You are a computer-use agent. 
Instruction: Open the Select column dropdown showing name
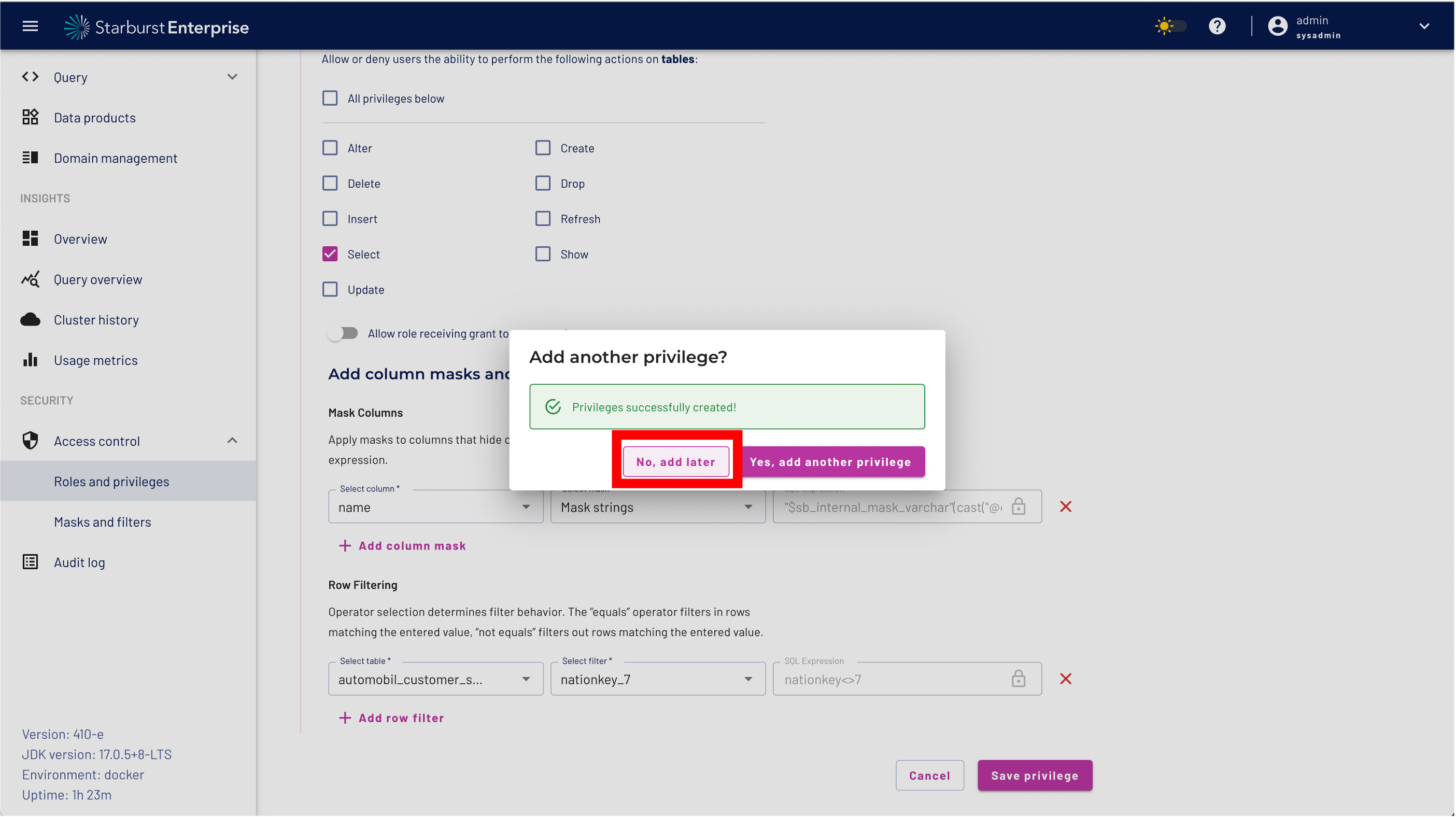435,506
